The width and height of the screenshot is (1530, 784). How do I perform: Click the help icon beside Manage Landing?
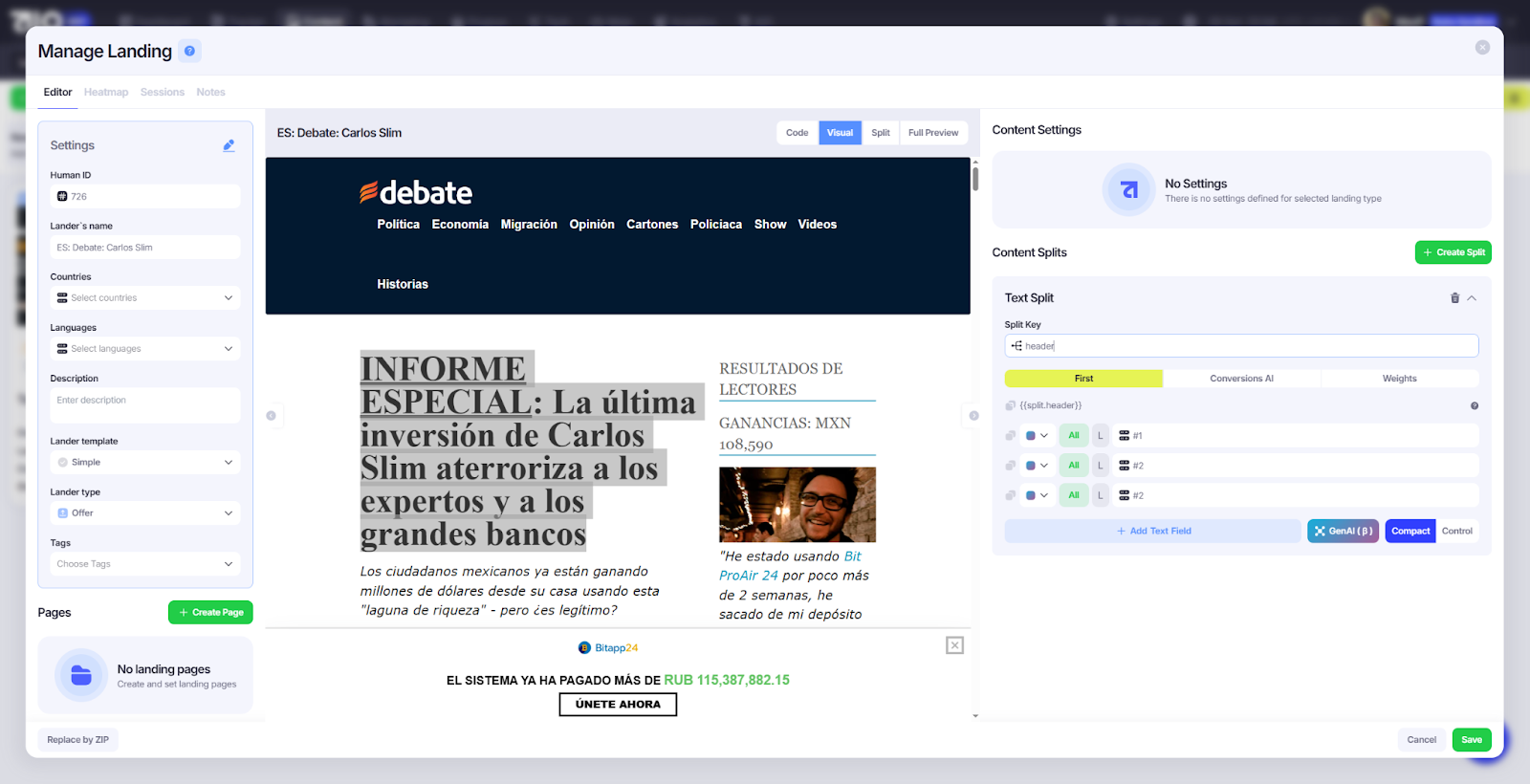point(189,51)
